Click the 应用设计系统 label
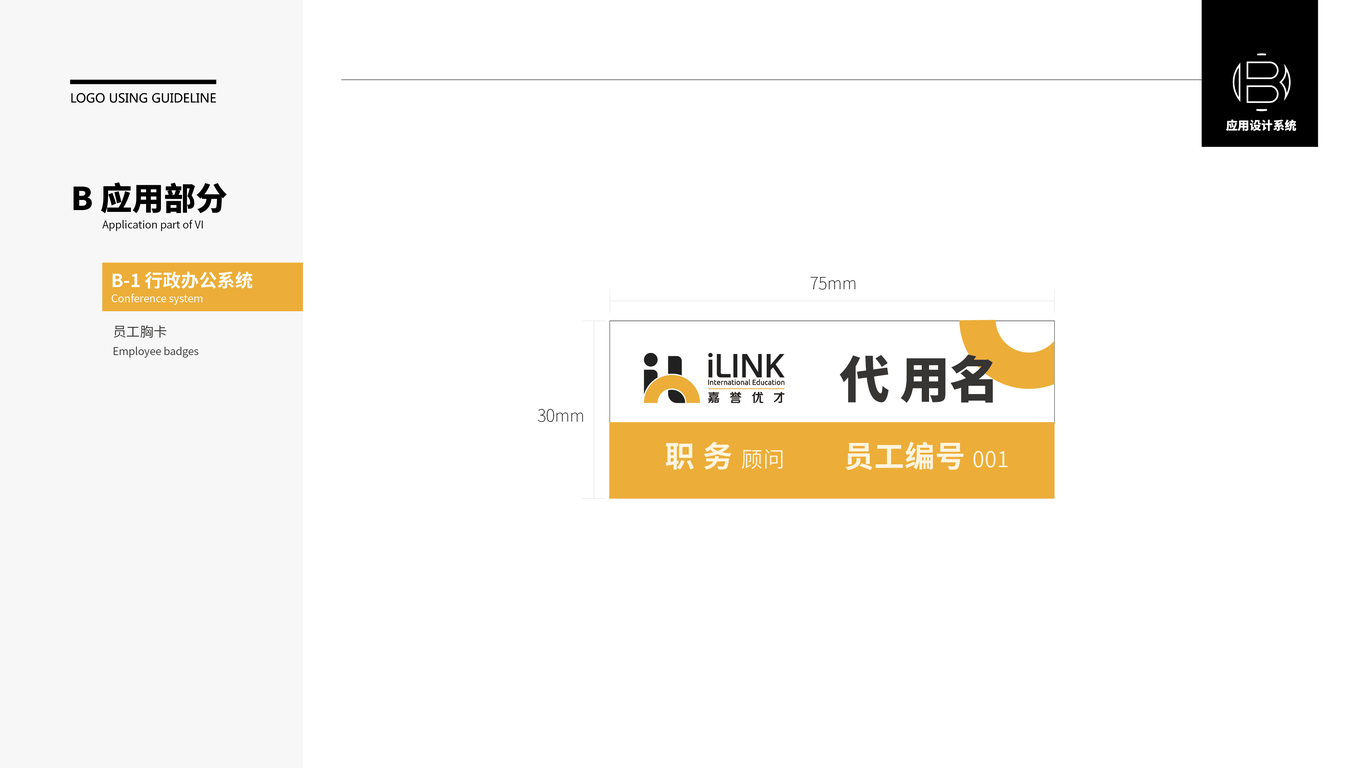The width and height of the screenshot is (1366, 768). point(1261,126)
